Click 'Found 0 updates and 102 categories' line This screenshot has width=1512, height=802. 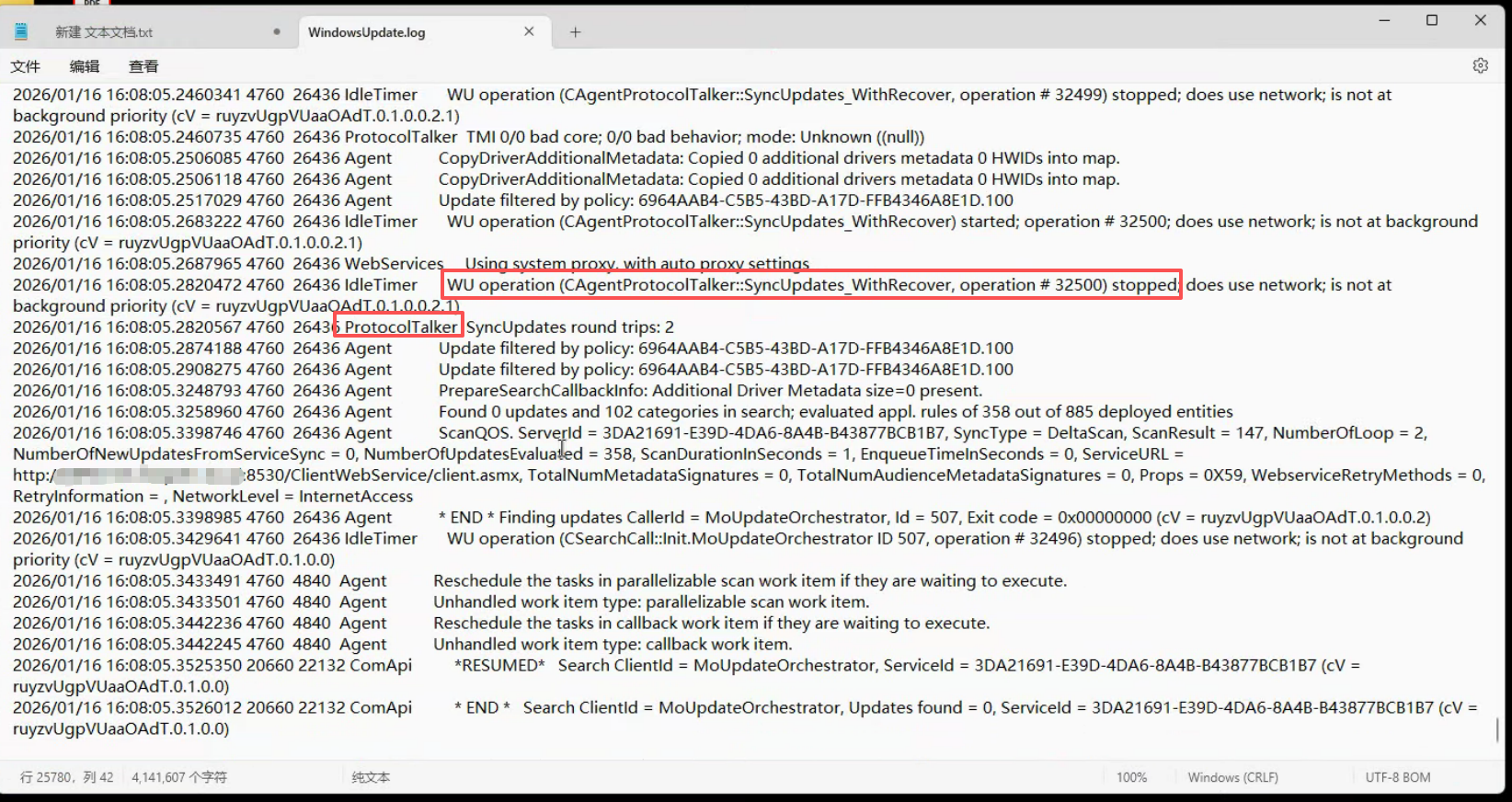tap(835, 412)
